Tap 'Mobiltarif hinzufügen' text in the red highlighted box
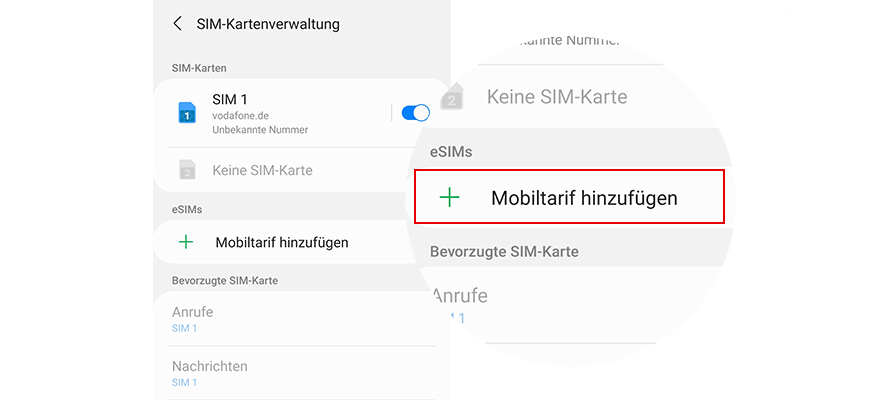 tap(584, 198)
